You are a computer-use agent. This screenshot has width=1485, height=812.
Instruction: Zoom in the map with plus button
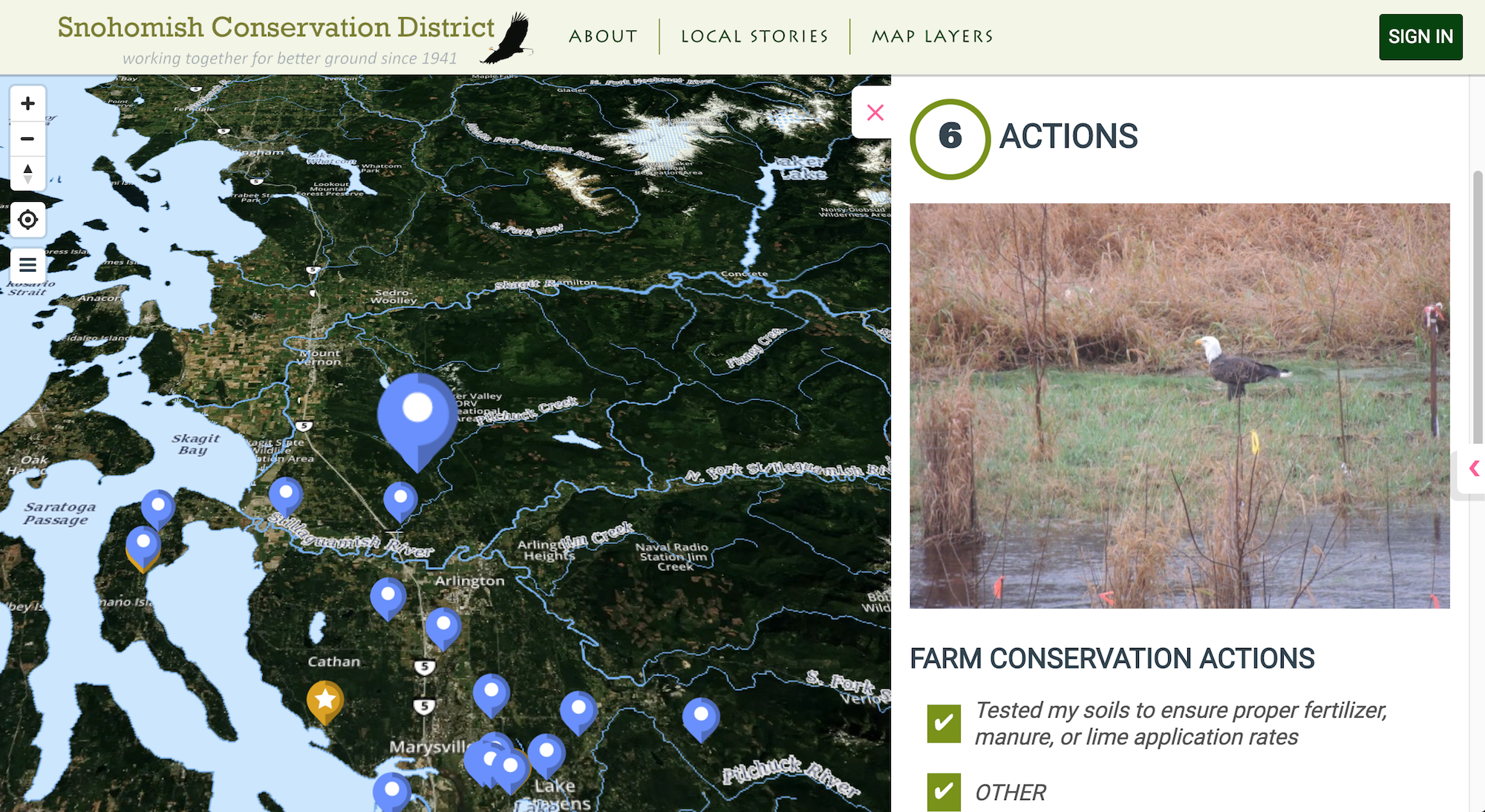[x=27, y=103]
